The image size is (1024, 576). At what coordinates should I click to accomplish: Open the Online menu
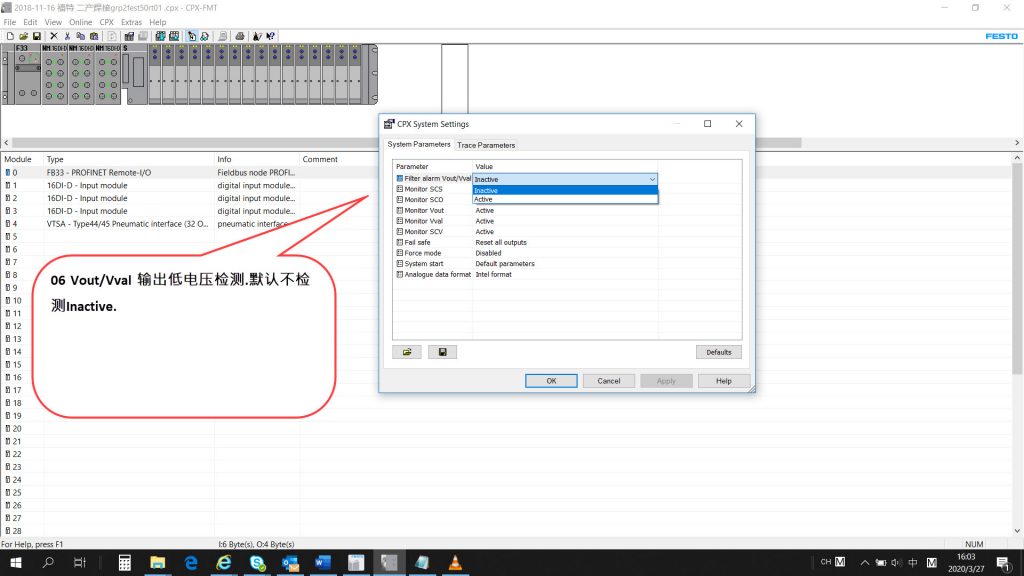pos(81,22)
